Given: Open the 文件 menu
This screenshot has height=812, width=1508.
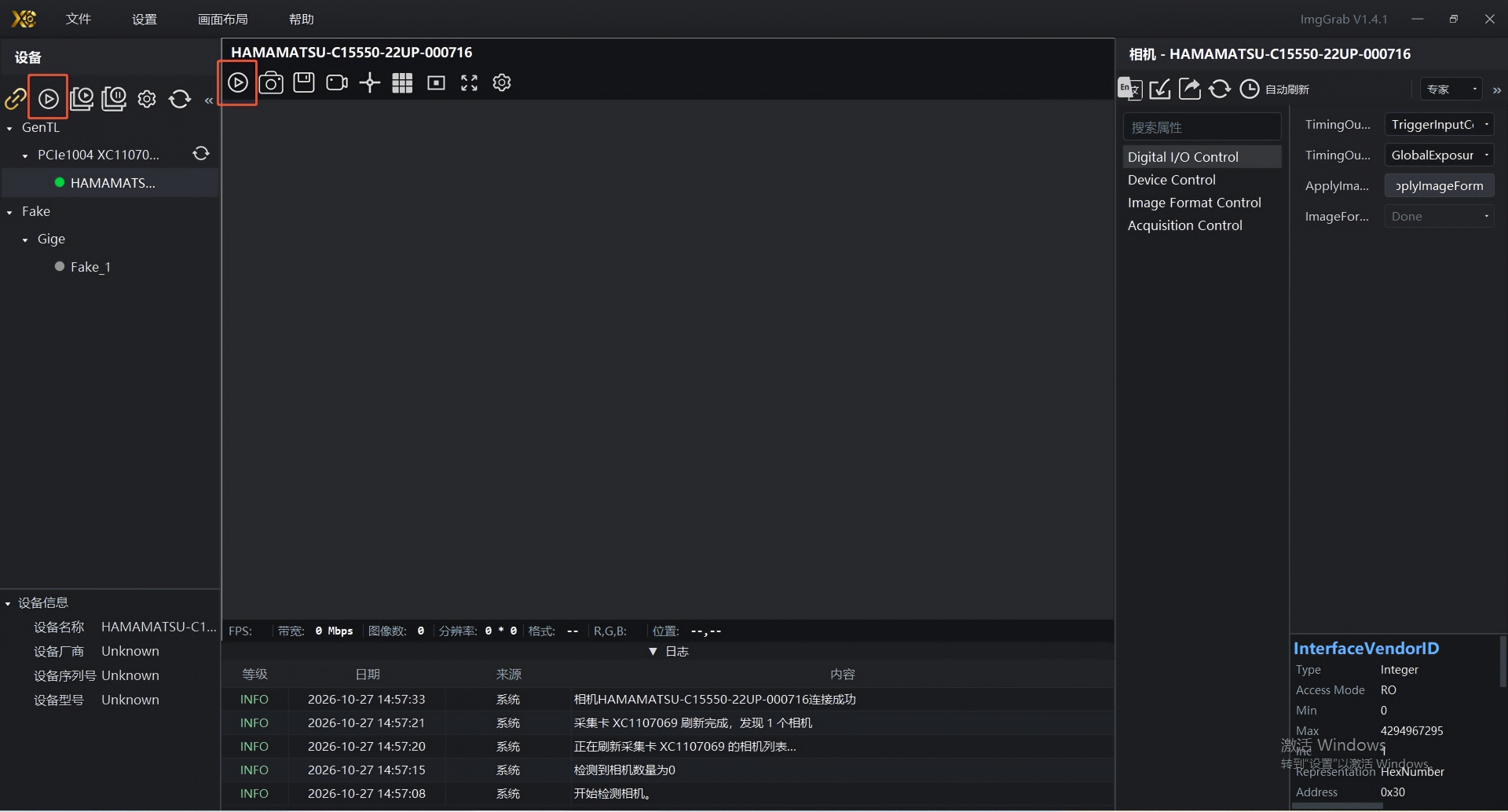Looking at the screenshot, I should pyautogui.click(x=79, y=19).
